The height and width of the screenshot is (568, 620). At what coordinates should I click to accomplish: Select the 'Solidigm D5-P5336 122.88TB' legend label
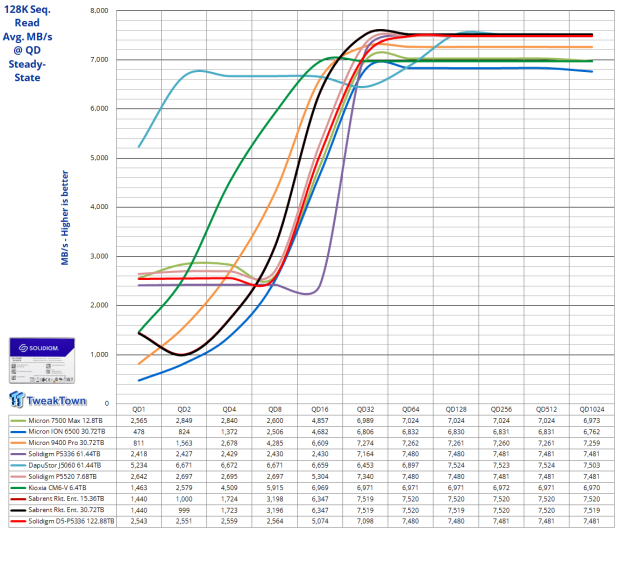coord(72,521)
